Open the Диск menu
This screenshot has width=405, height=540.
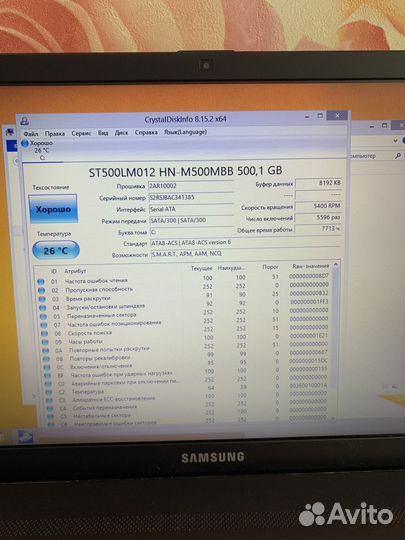[121, 133]
